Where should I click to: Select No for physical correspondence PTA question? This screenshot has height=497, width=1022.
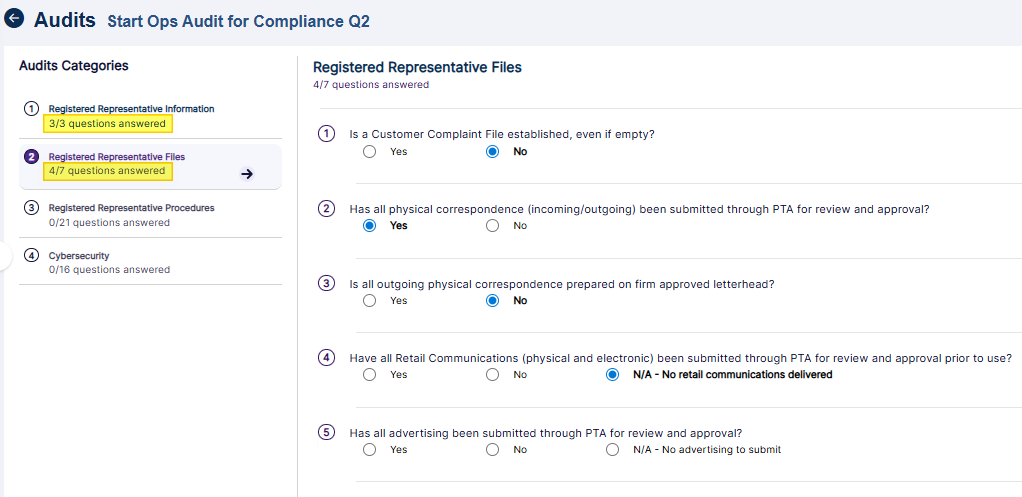click(x=492, y=226)
